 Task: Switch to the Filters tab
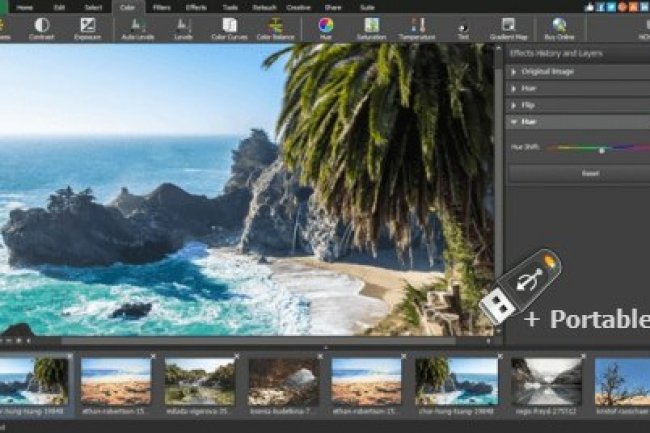coord(162,6)
